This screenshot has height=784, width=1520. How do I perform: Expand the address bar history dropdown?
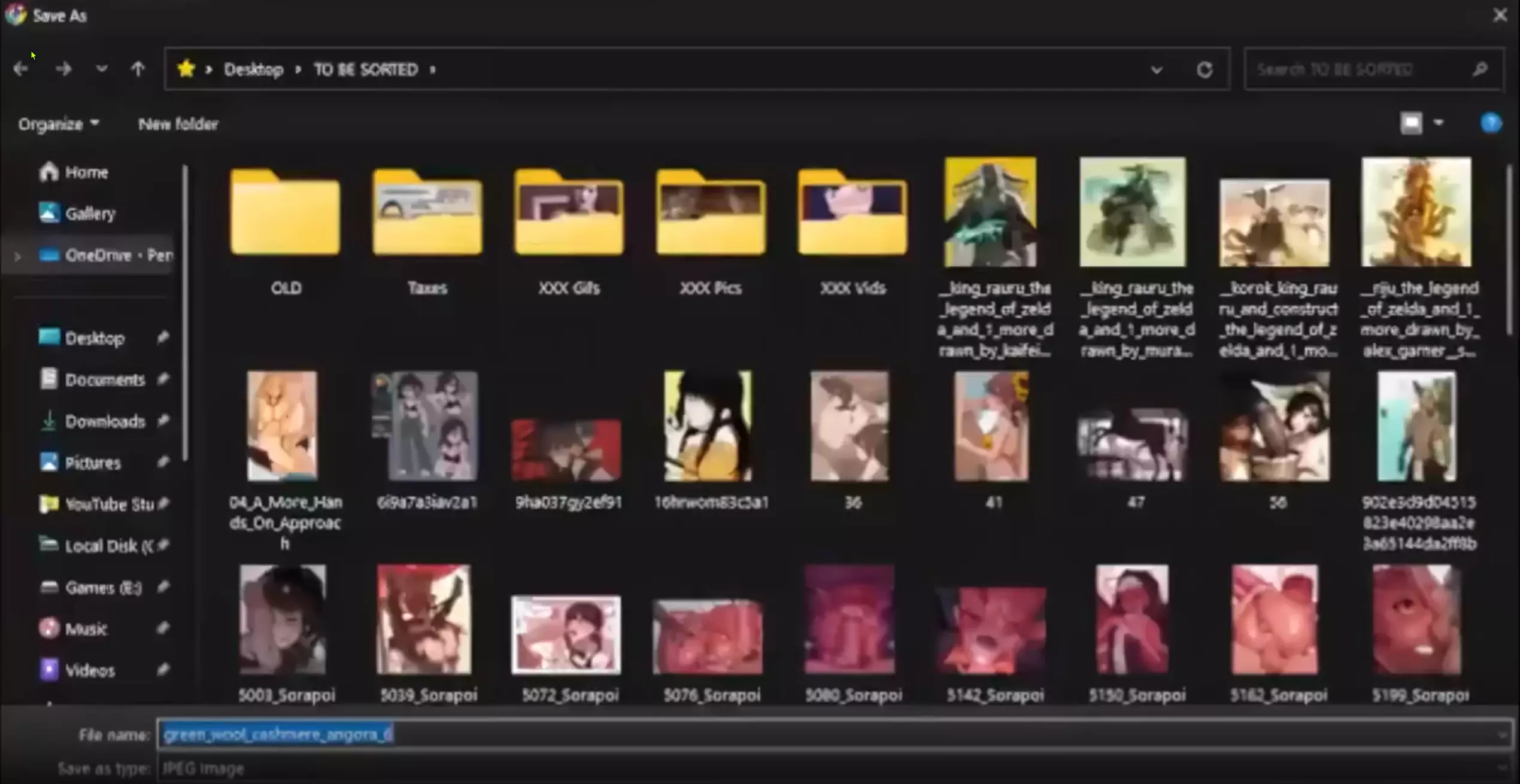[1157, 70]
